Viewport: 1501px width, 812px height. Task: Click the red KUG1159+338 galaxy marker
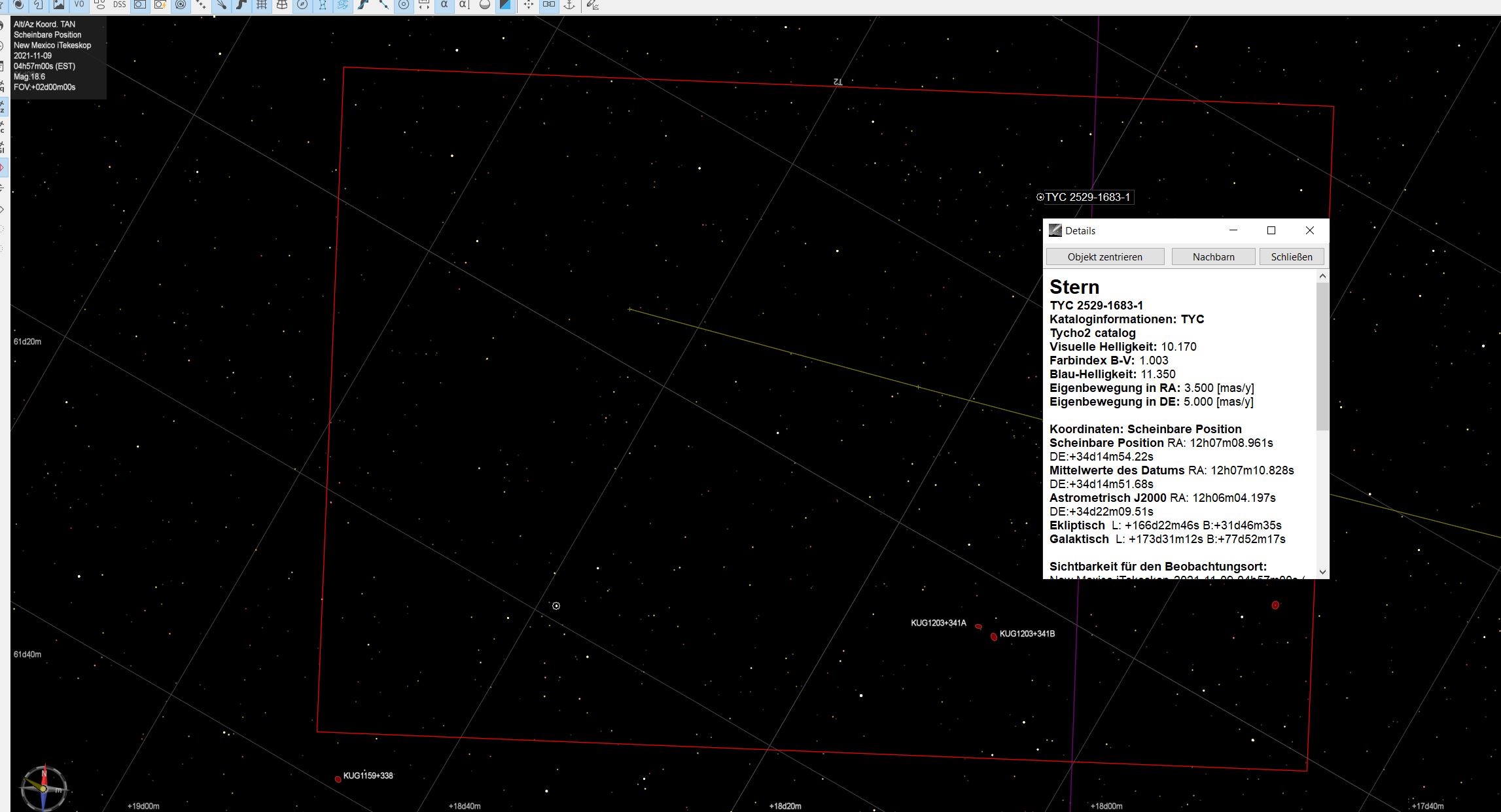click(338, 779)
